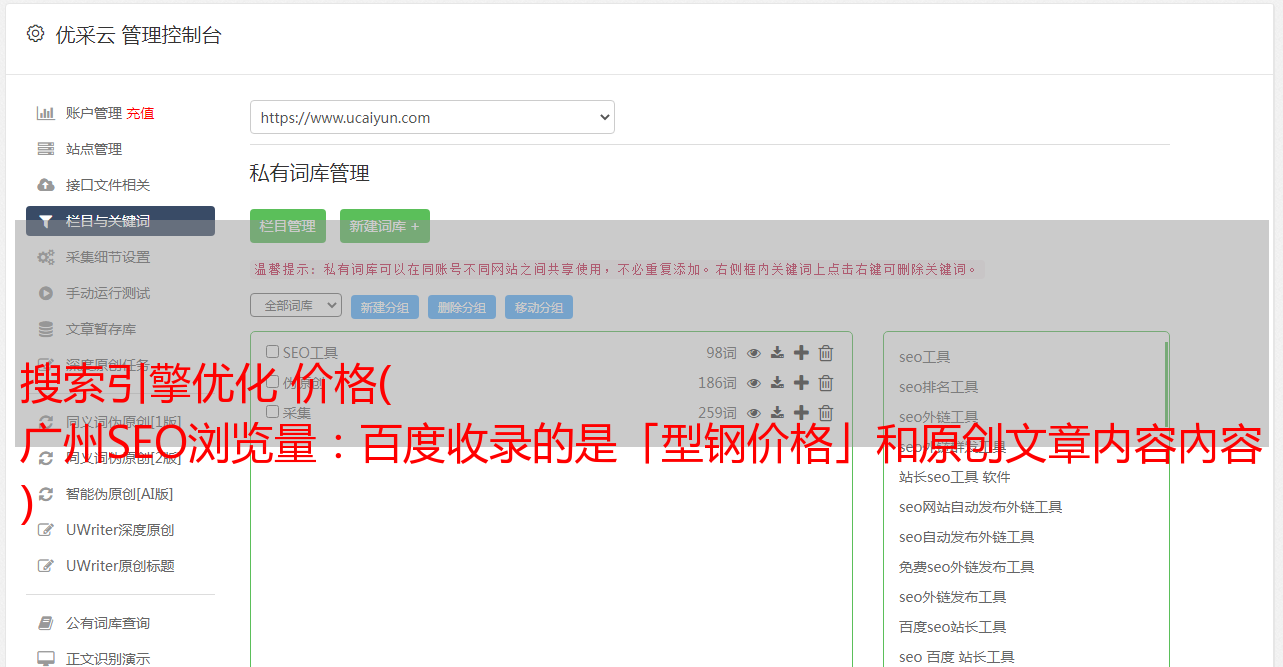Select keyword "百度seo站长工具"
Viewport: 1283px width, 667px height.
952,627
